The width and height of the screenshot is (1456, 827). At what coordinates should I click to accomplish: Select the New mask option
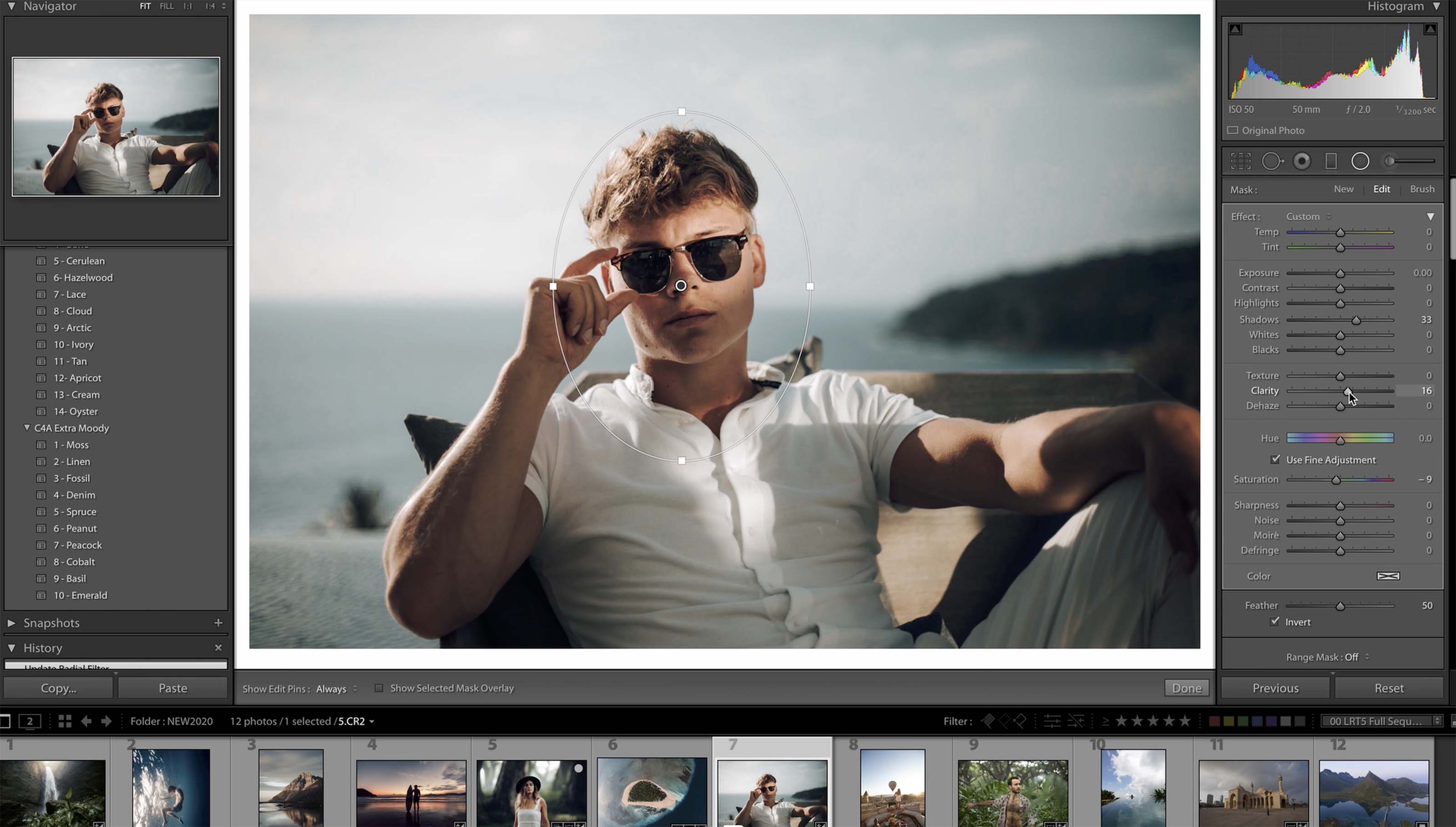click(1343, 189)
